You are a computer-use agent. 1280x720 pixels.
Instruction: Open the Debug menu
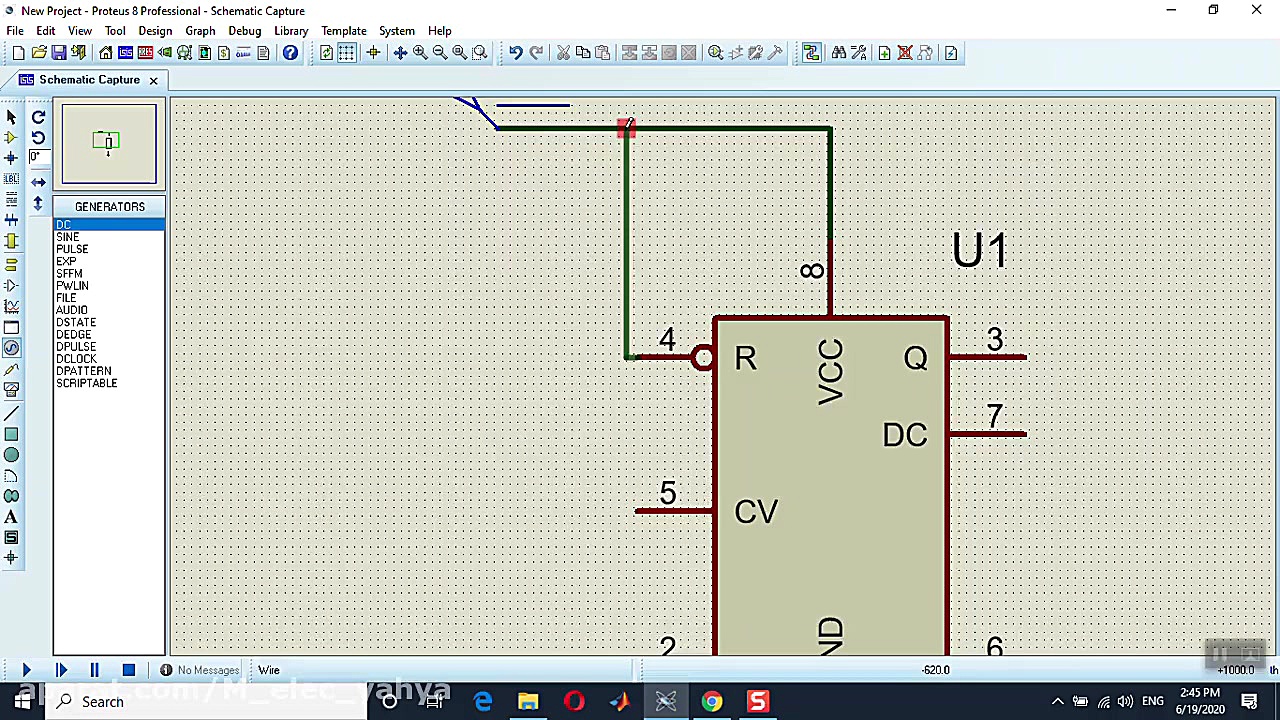click(244, 31)
